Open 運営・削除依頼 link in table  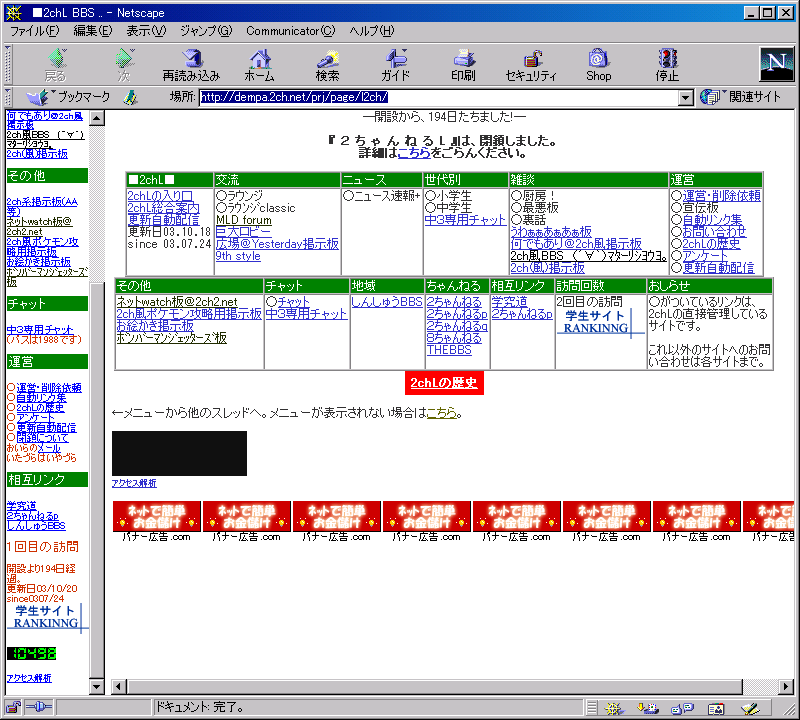pyautogui.click(x=721, y=196)
